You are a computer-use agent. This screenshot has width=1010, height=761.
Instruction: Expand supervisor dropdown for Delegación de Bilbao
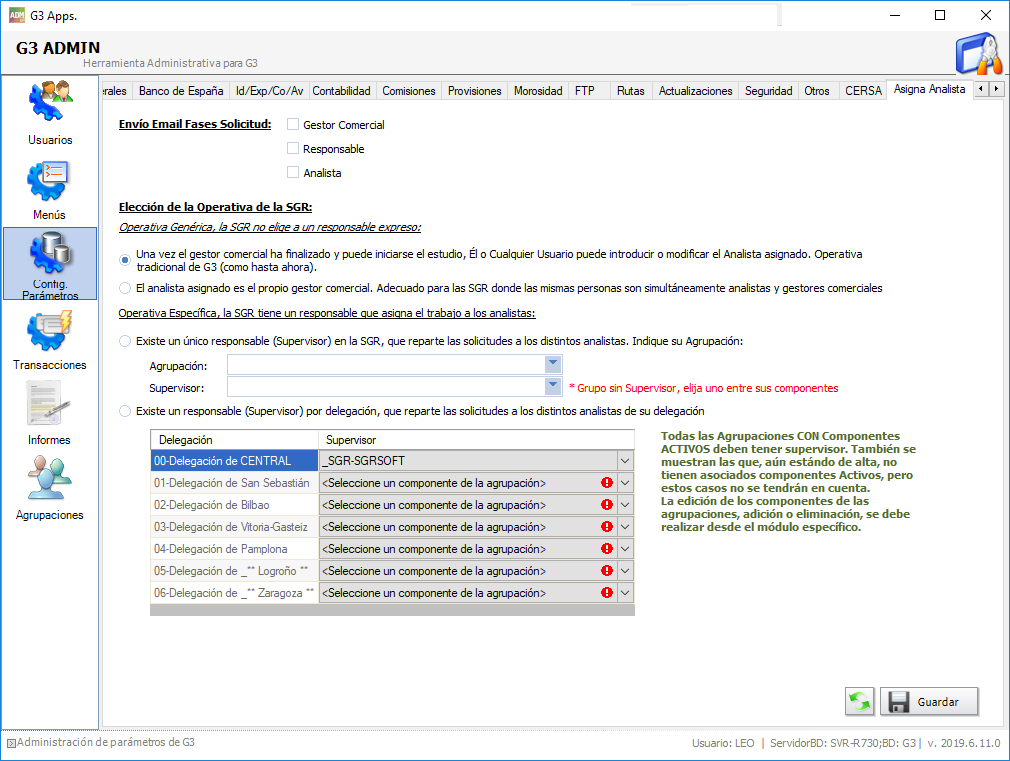coord(625,505)
